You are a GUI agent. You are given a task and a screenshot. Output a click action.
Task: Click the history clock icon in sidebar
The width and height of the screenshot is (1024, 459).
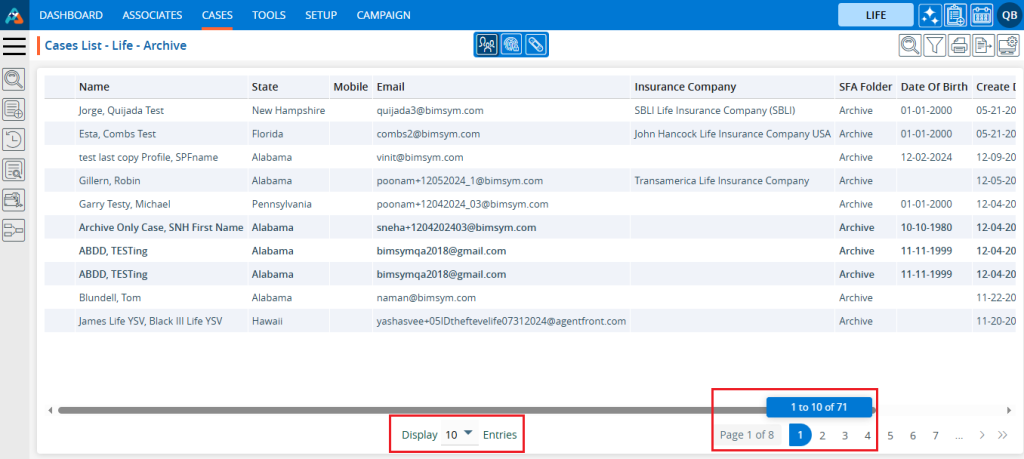click(15, 140)
